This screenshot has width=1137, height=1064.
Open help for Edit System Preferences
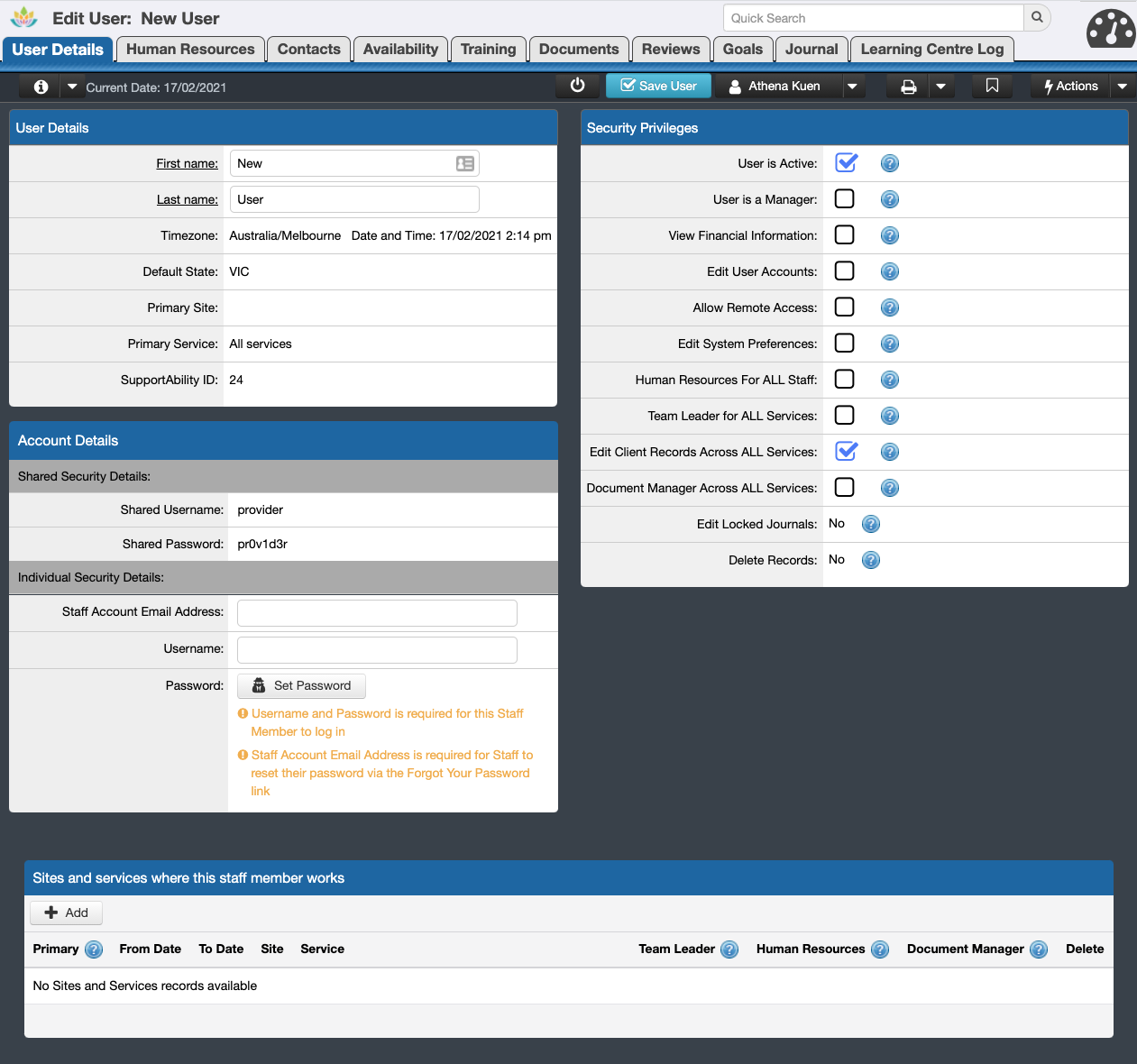tap(890, 344)
